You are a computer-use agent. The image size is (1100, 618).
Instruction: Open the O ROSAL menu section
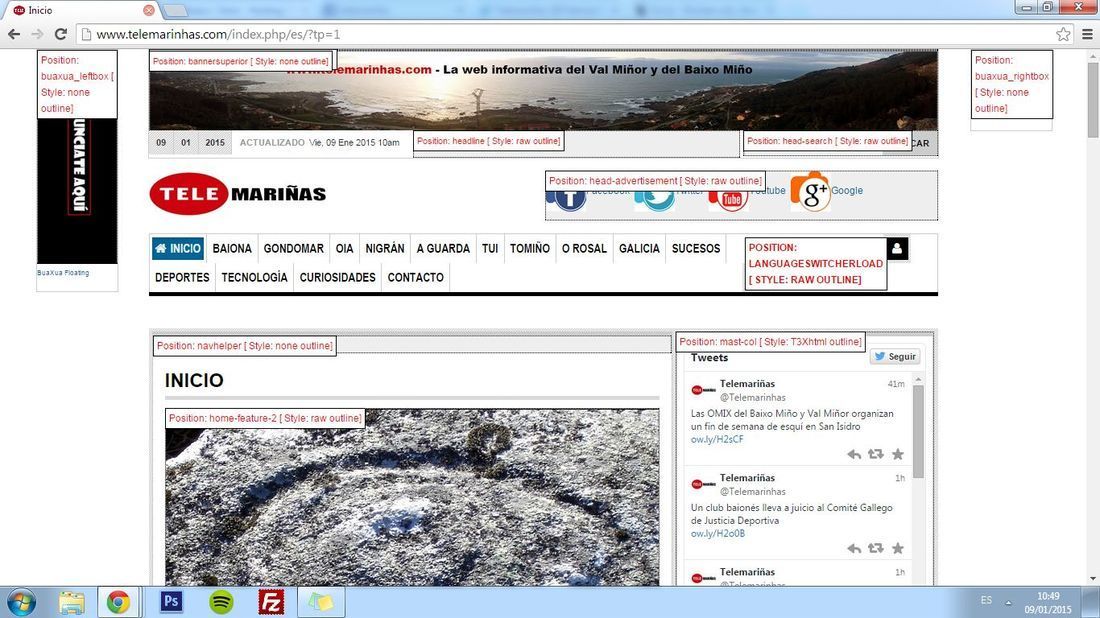pos(584,248)
